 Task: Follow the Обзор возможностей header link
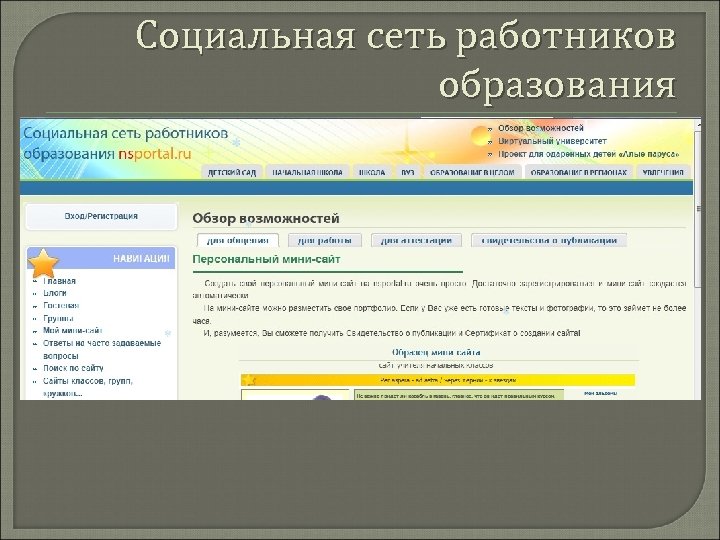click(x=541, y=128)
